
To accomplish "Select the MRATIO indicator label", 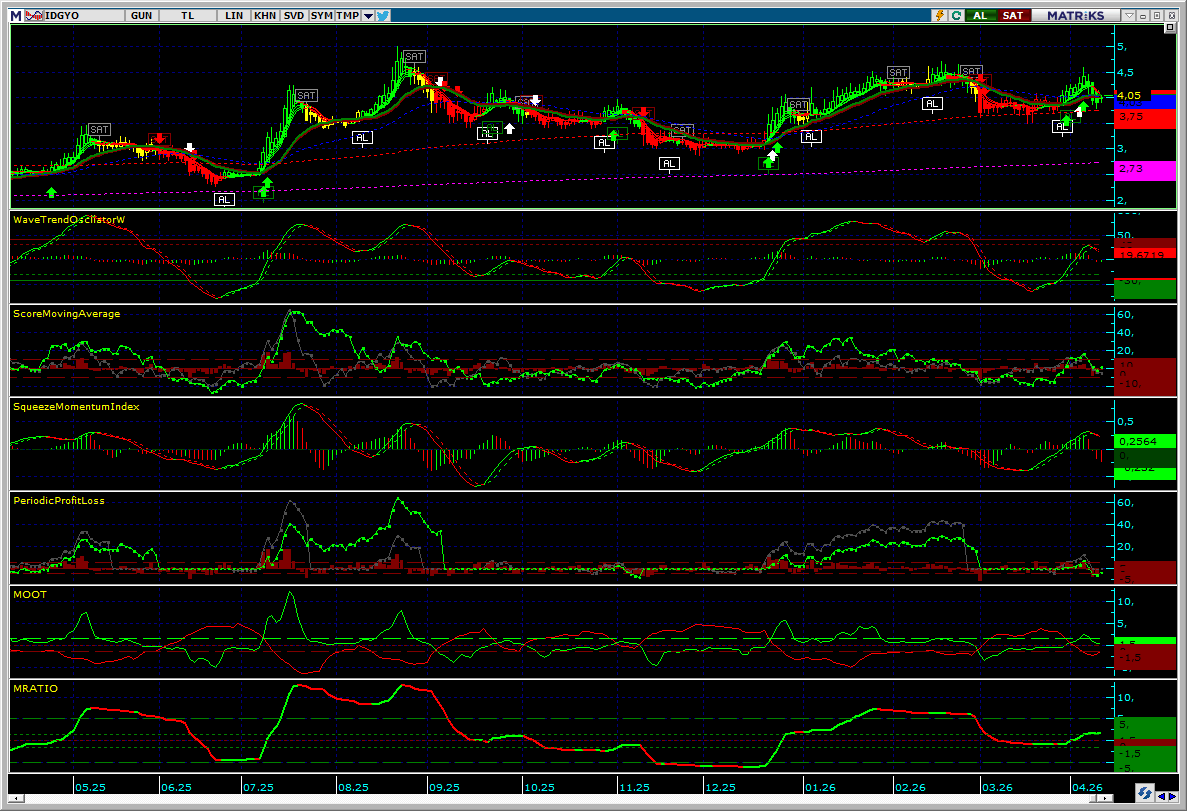I will tap(36, 688).
